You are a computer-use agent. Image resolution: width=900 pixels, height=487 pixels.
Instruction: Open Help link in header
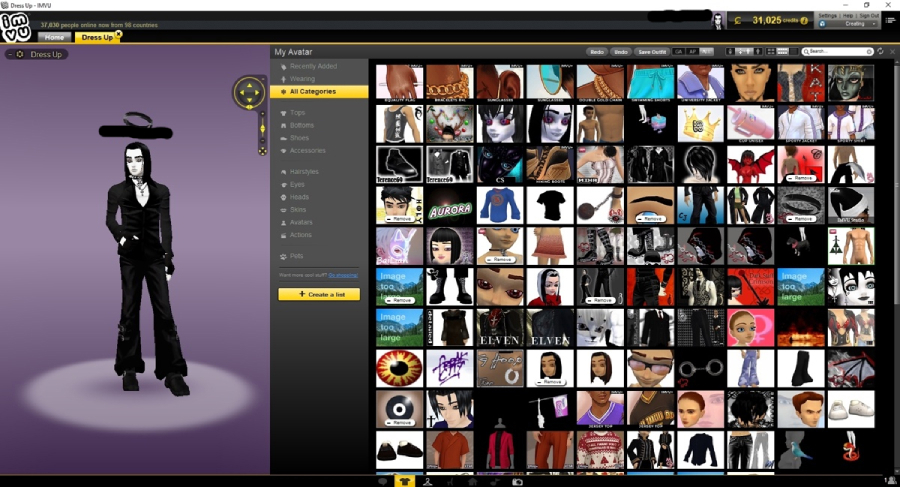point(848,16)
